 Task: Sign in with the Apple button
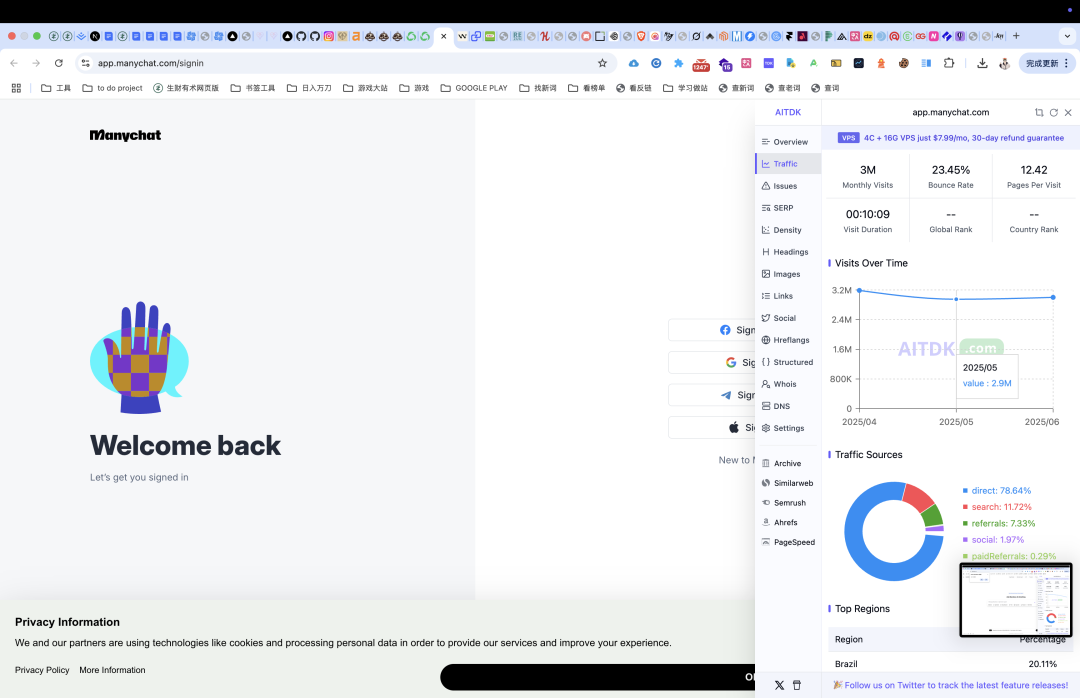(712, 427)
